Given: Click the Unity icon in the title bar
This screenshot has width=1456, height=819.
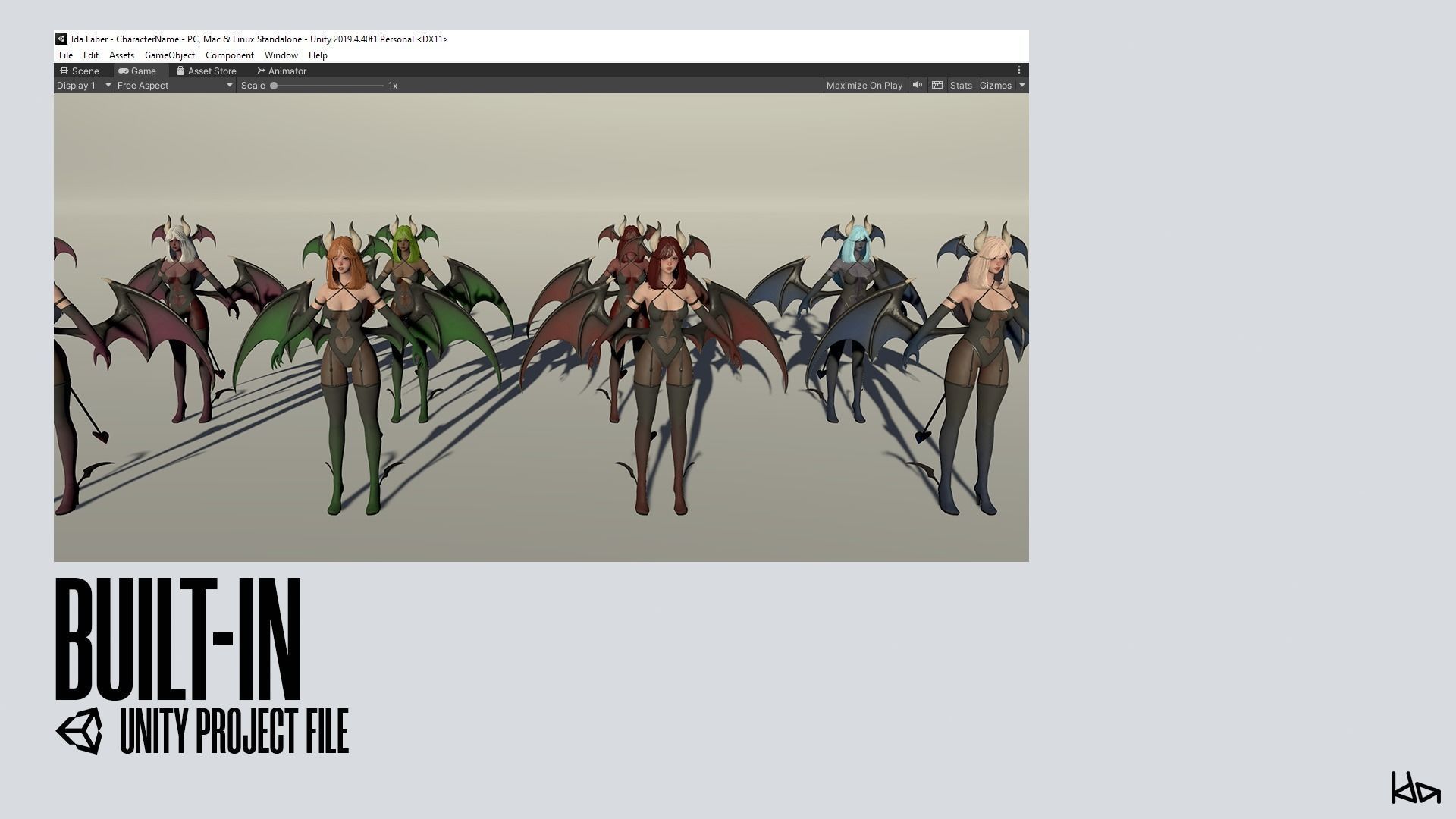Looking at the screenshot, I should 61,39.
